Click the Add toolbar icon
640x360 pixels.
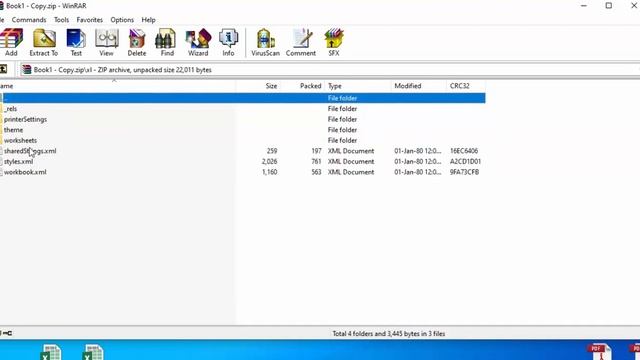[11, 42]
